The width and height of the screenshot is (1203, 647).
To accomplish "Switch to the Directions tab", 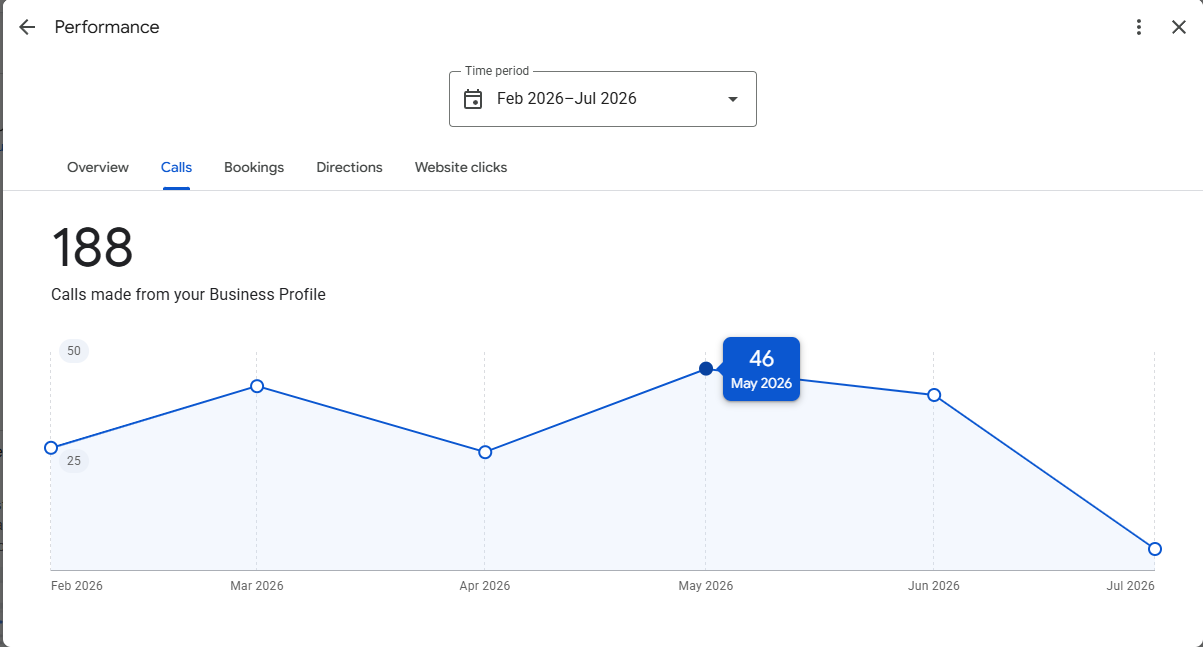I will click(x=349, y=167).
